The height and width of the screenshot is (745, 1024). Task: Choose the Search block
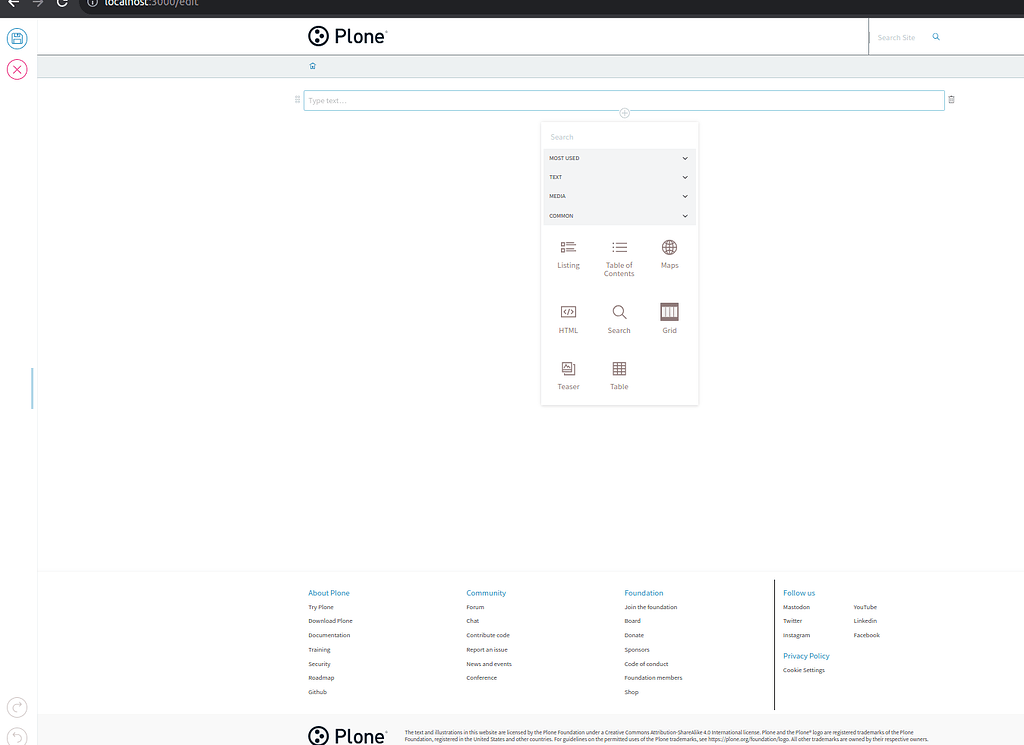[619, 317]
